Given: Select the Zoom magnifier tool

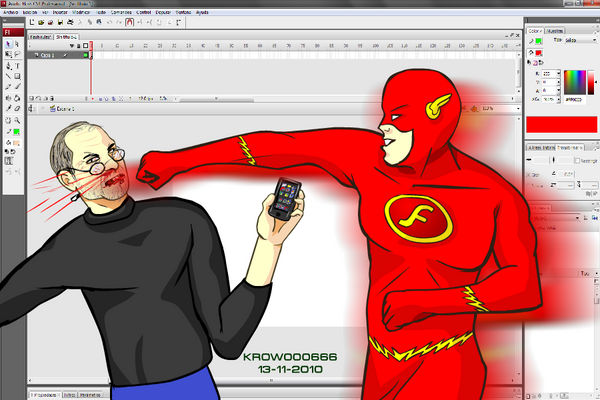Looking at the screenshot, I should coord(17,120).
